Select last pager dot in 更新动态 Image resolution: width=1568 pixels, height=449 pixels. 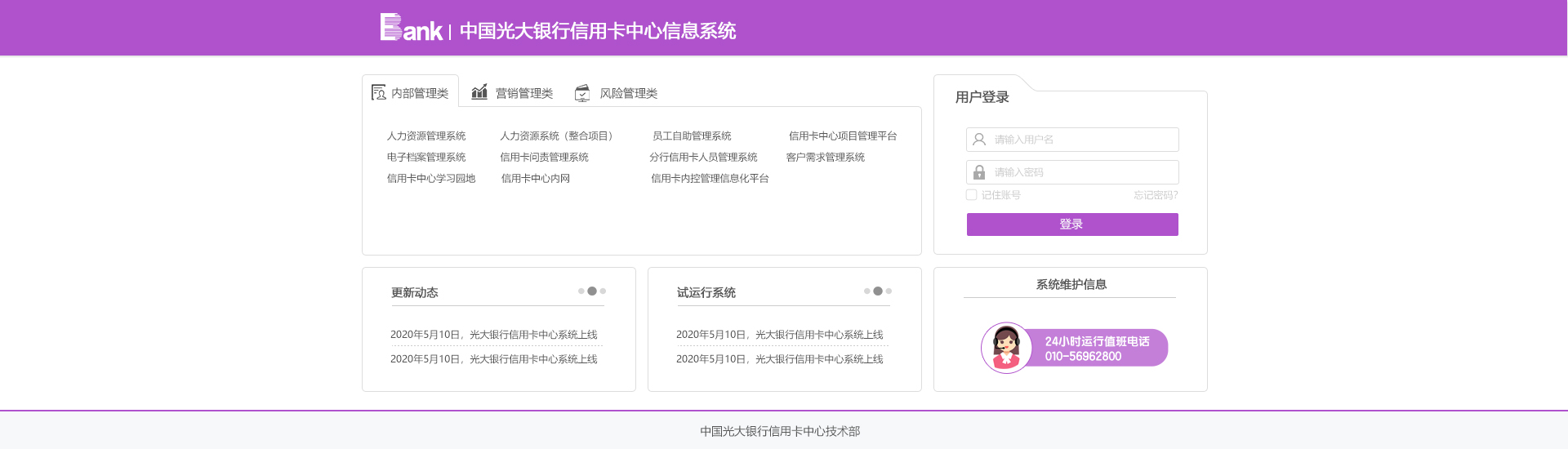pyautogui.click(x=603, y=291)
